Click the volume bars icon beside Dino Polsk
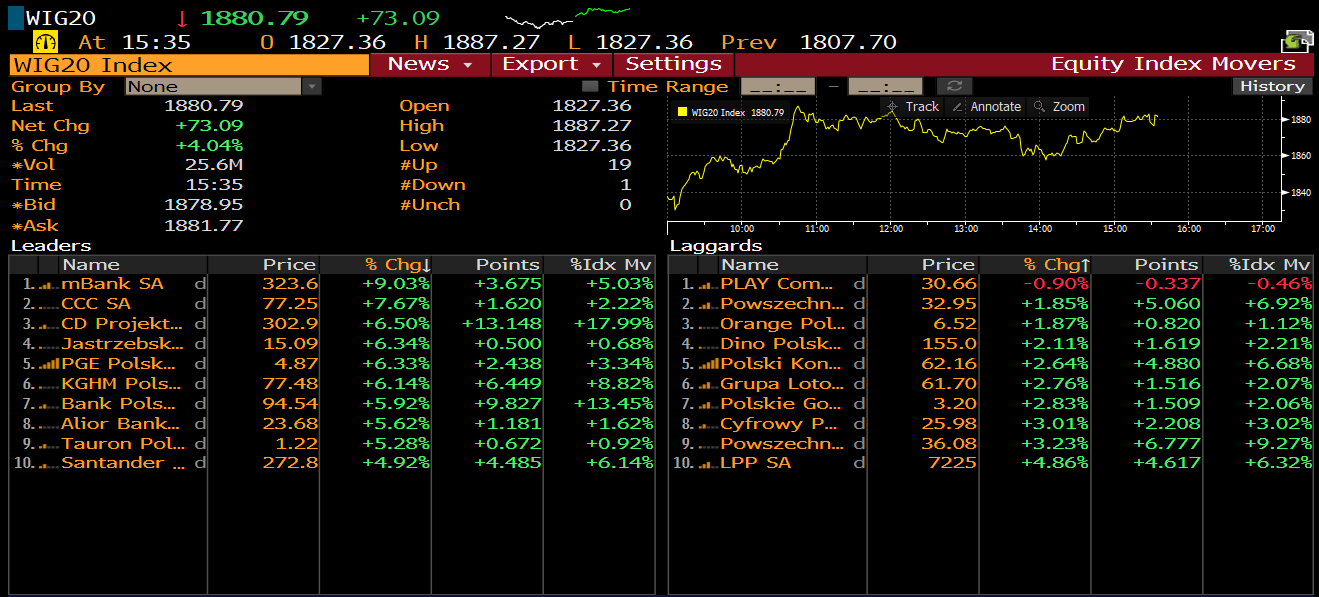 pos(709,345)
